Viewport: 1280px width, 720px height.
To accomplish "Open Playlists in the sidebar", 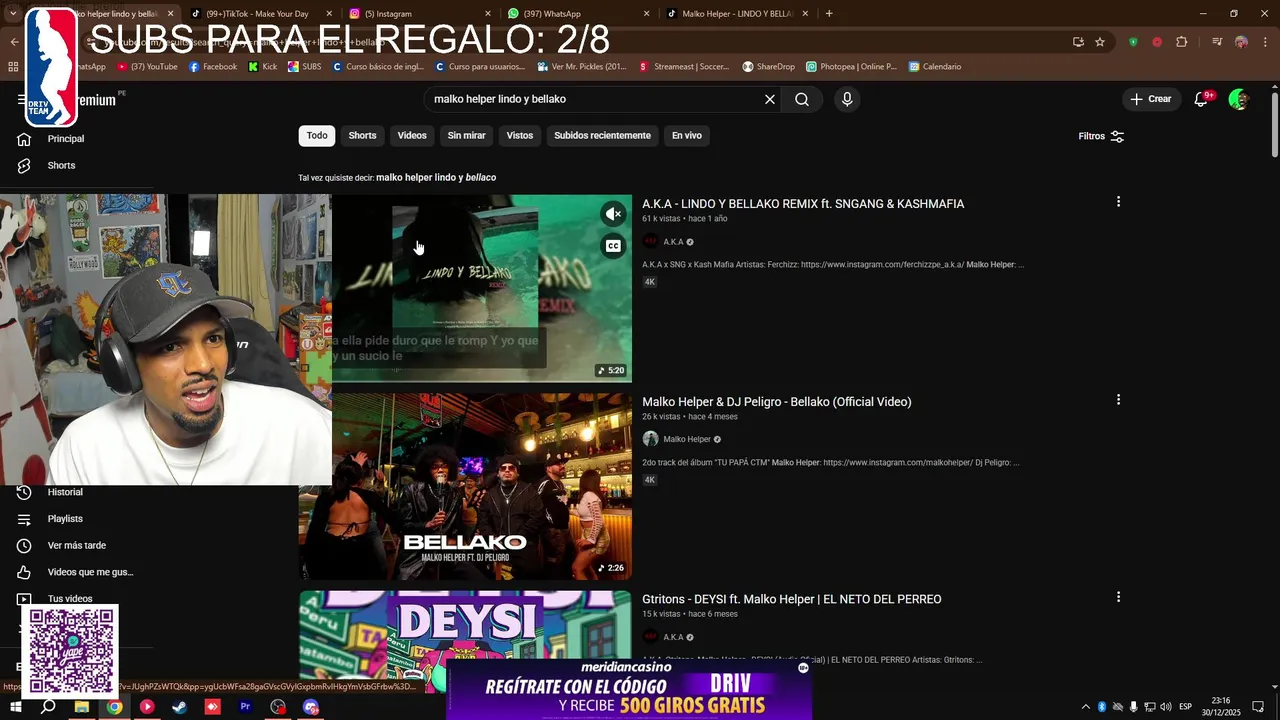I will coord(65,519).
